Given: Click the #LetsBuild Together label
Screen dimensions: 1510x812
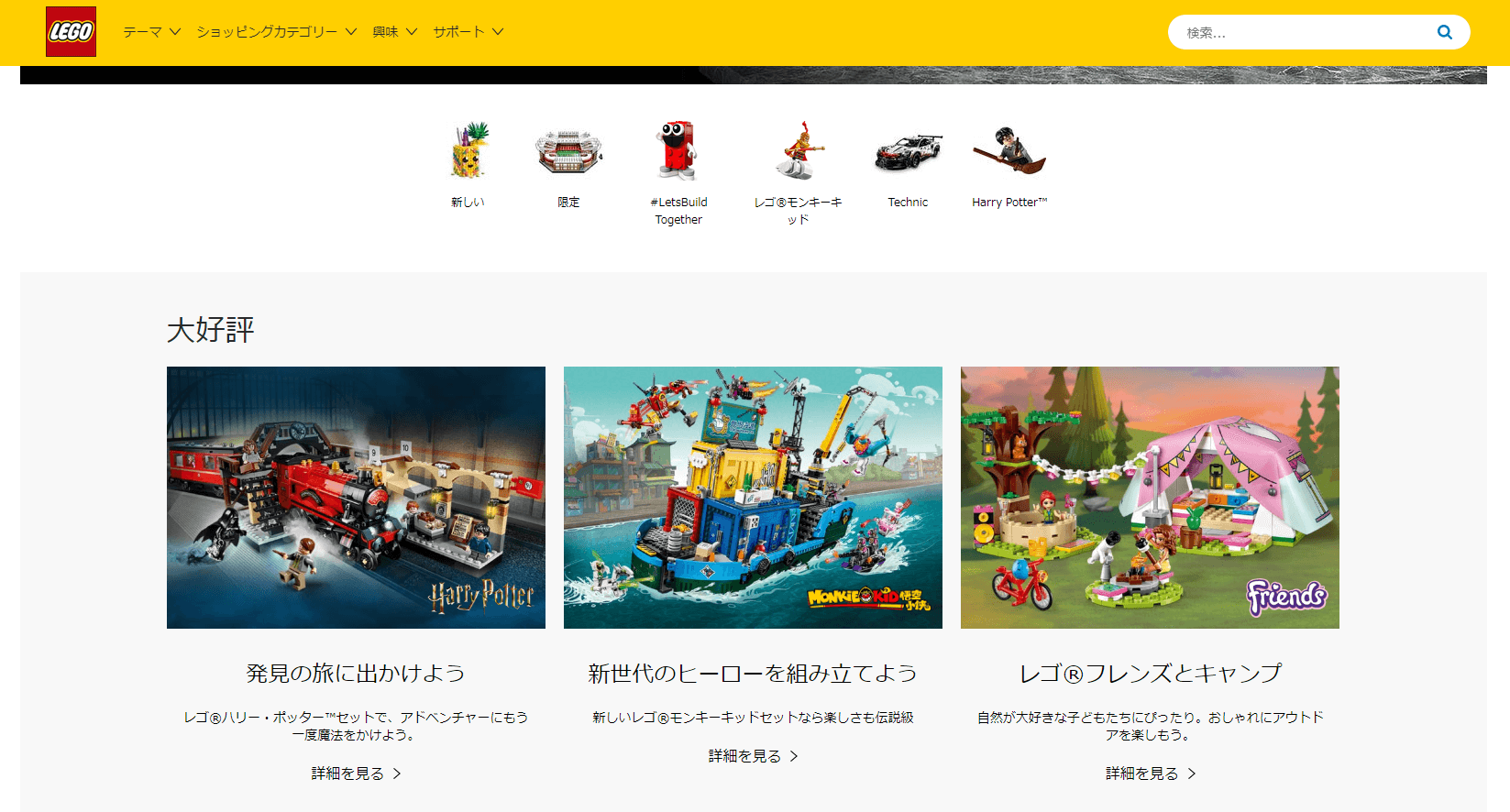Looking at the screenshot, I should (x=678, y=211).
